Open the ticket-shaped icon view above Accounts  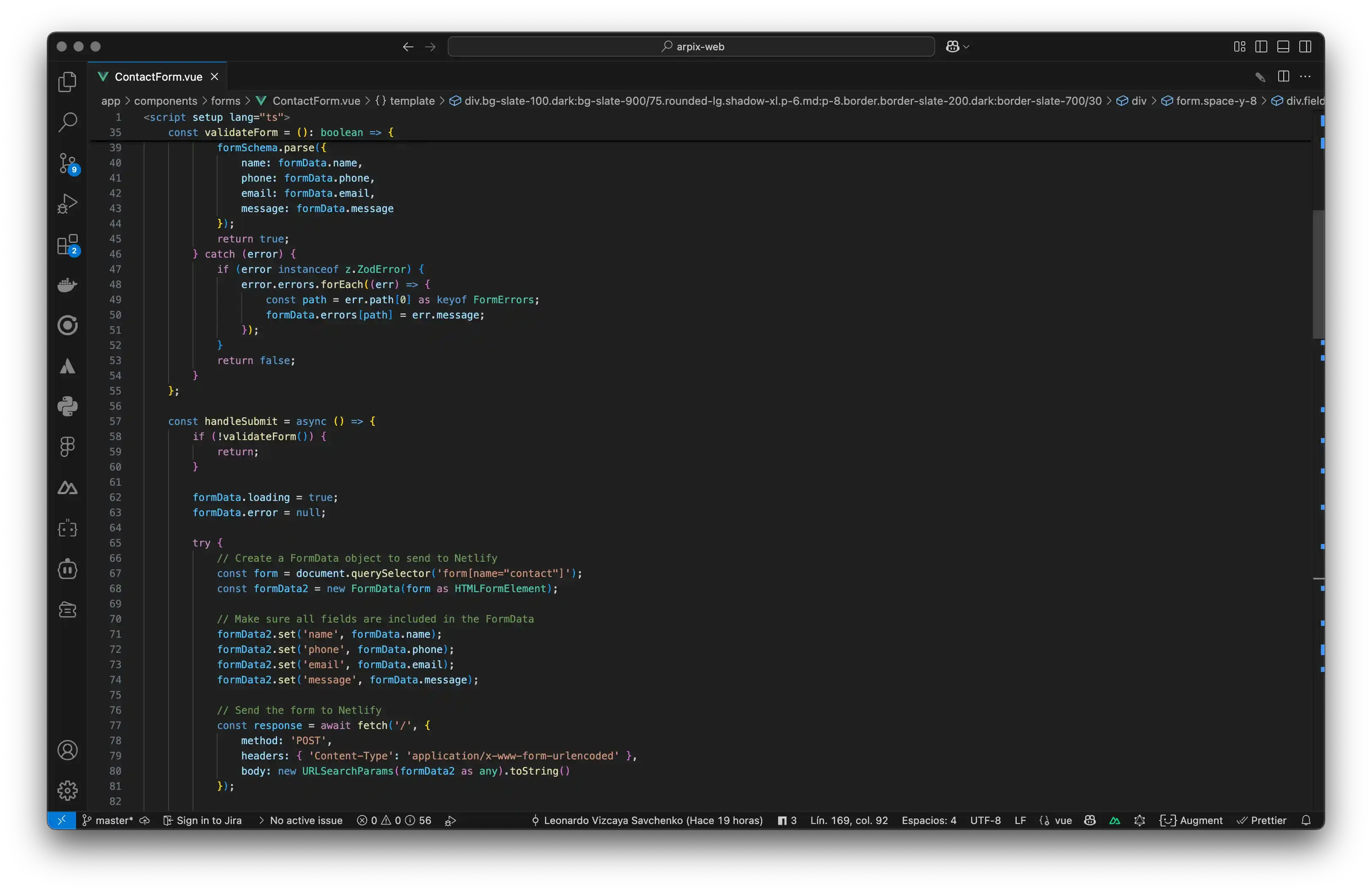[68, 609]
